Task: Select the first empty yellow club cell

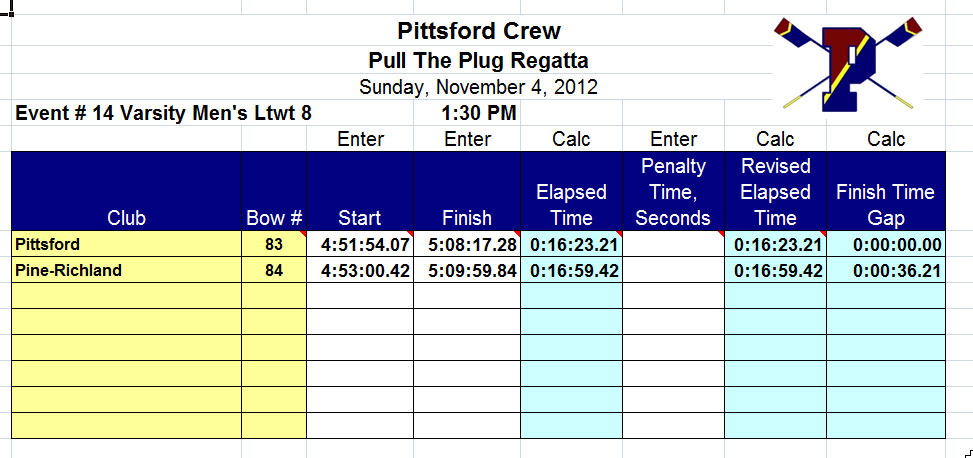Action: click(x=127, y=296)
